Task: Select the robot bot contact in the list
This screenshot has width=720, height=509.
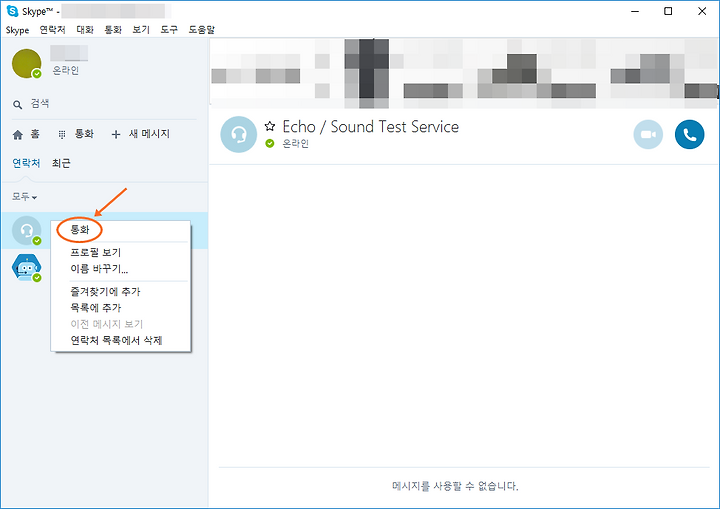Action: coord(27,267)
